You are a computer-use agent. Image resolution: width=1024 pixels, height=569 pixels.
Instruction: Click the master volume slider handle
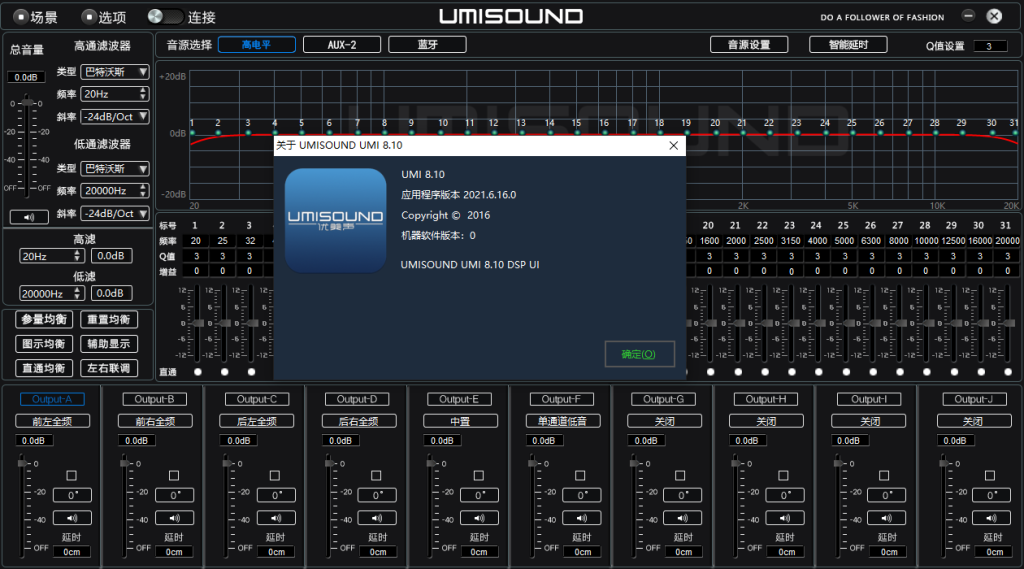pyautogui.click(x=27, y=102)
